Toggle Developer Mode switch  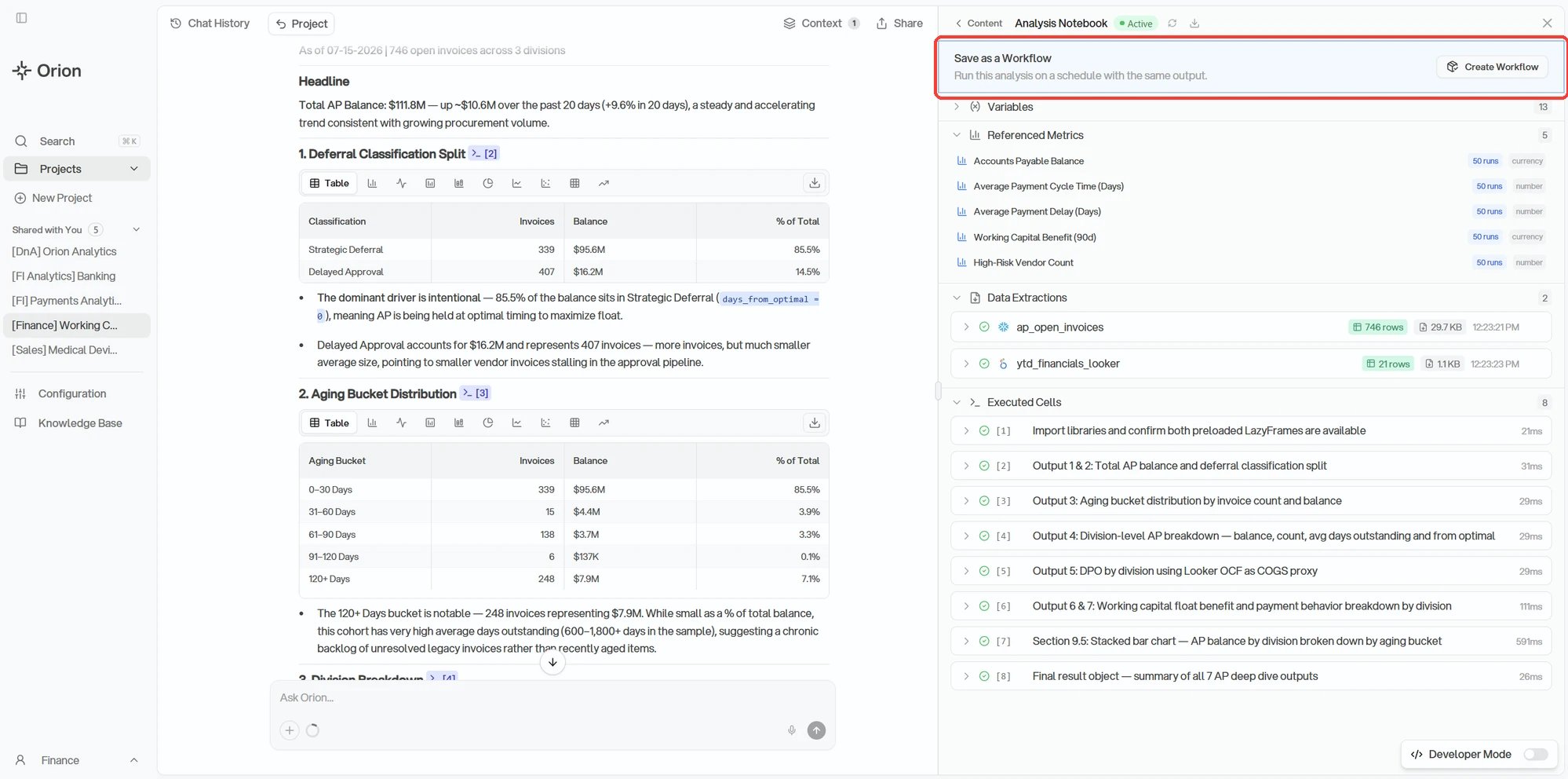(x=1535, y=755)
